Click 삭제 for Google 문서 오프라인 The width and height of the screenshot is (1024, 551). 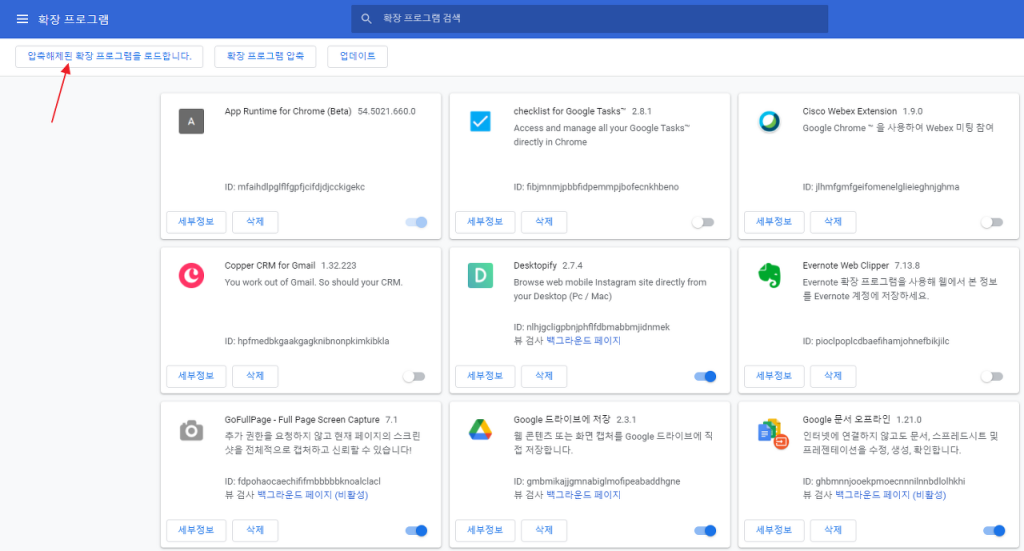[x=833, y=530]
